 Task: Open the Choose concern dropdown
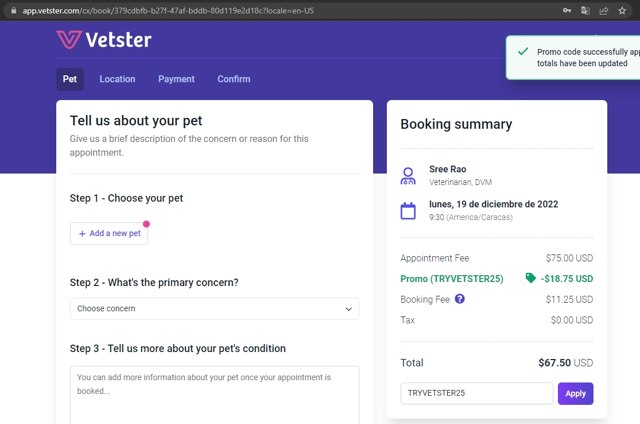pos(215,309)
